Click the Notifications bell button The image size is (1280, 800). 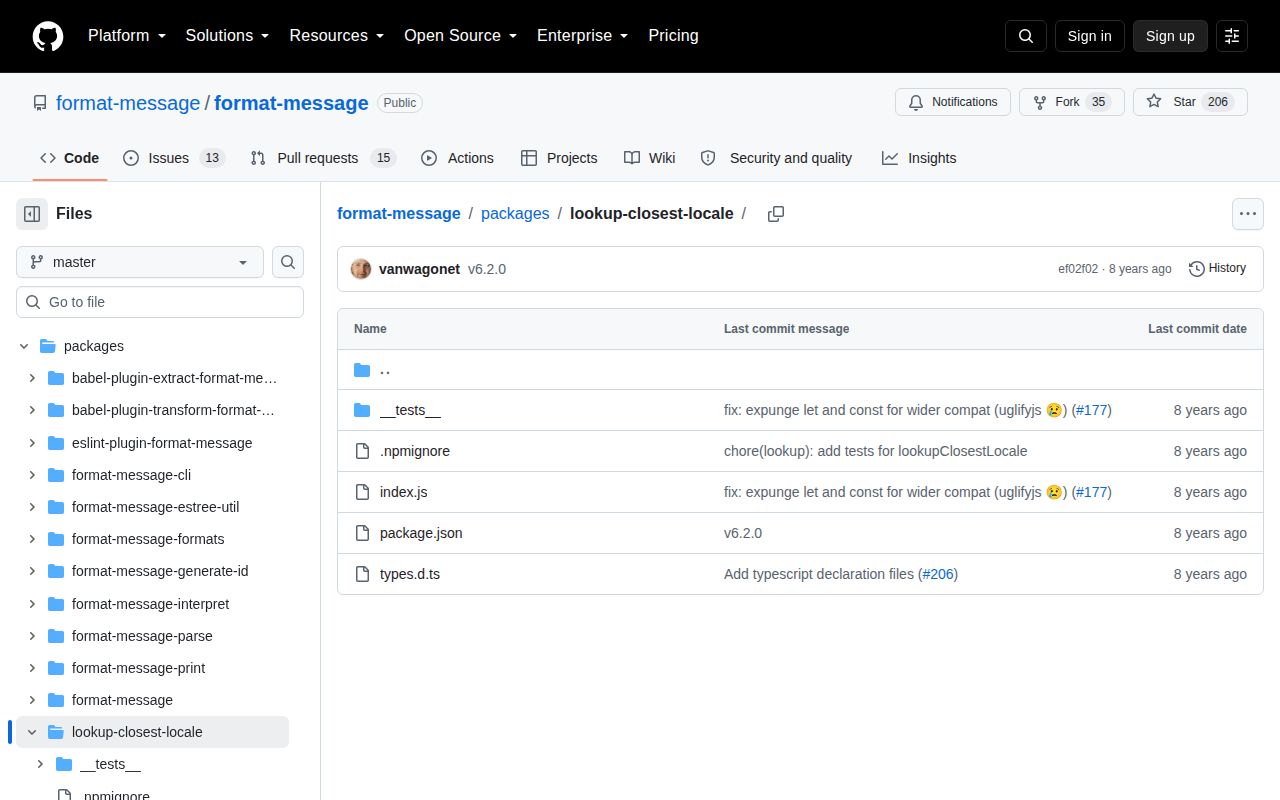click(953, 102)
